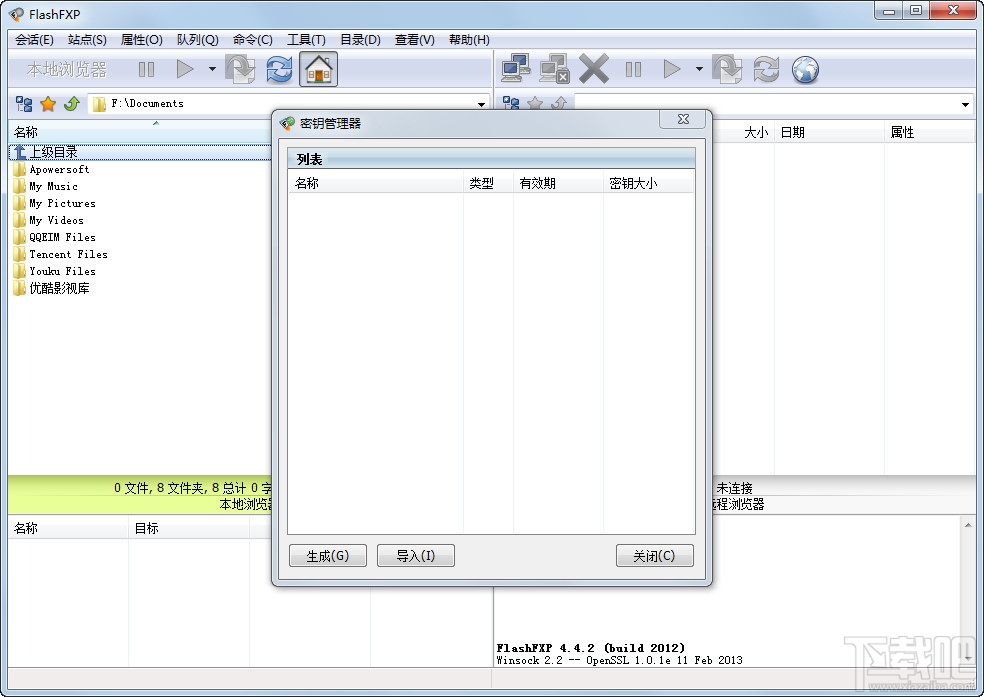Open the home directory with the home icon
This screenshot has width=984, height=697.
tap(318, 69)
